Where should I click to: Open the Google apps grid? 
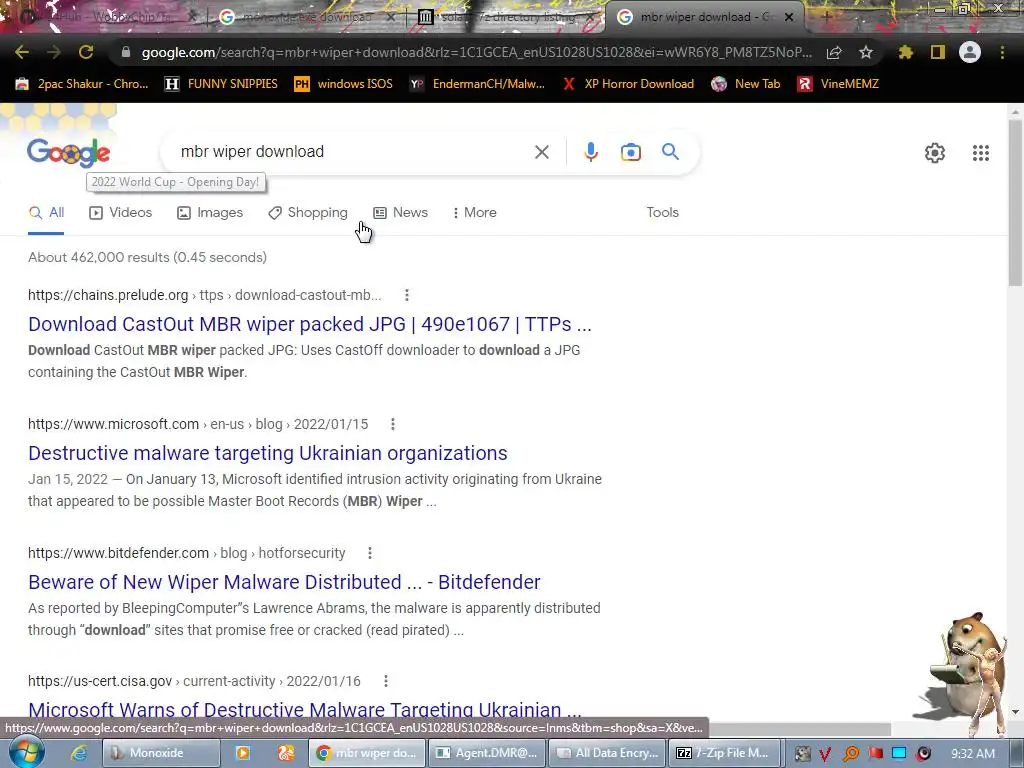[981, 153]
